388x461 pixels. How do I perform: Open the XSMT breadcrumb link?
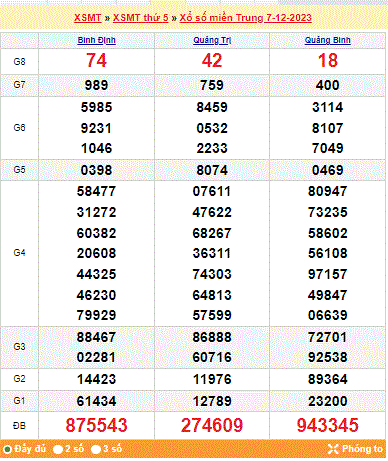88,18
